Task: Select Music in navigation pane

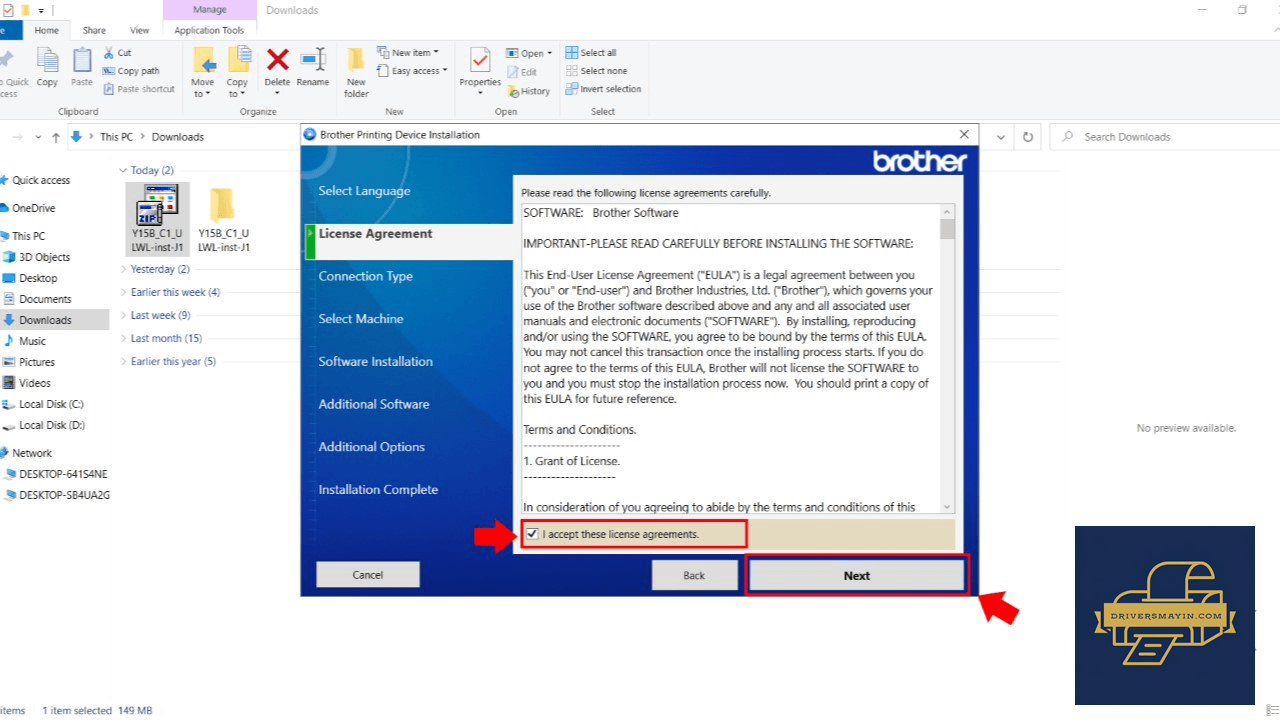Action: pos(32,341)
